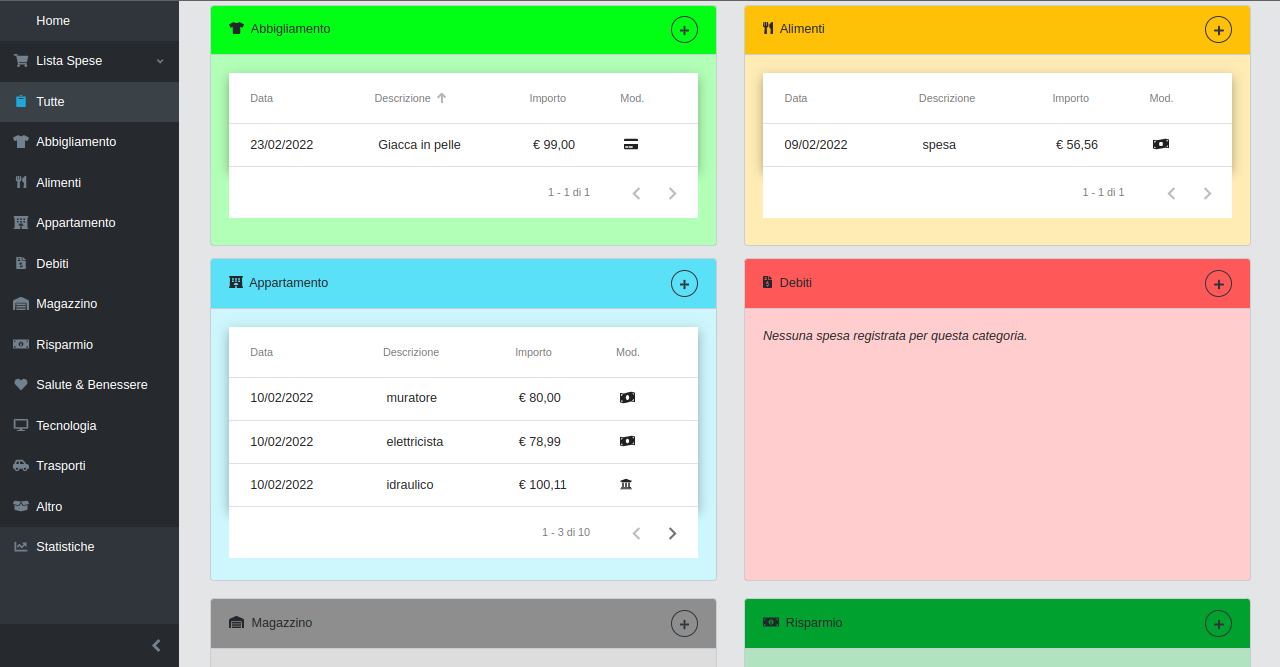Go to previous page in Appartamento table
The height and width of the screenshot is (667, 1280).
pos(636,534)
